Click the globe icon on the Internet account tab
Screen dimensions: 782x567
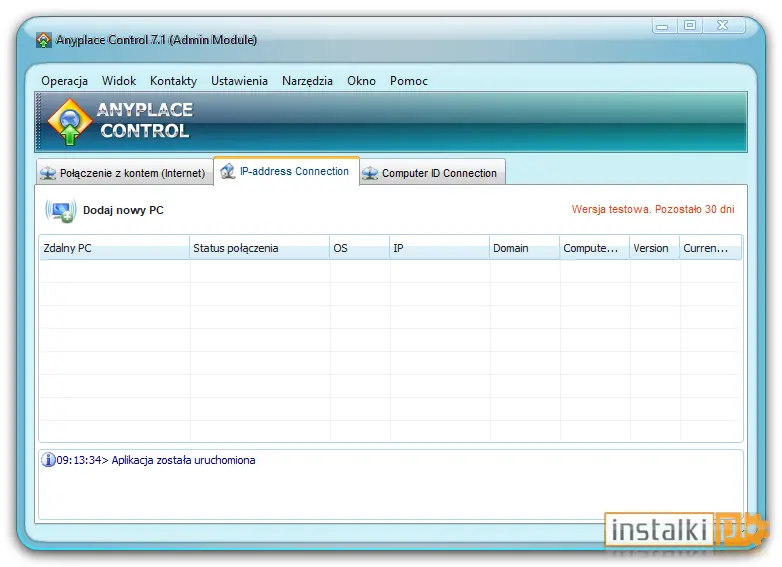point(48,174)
